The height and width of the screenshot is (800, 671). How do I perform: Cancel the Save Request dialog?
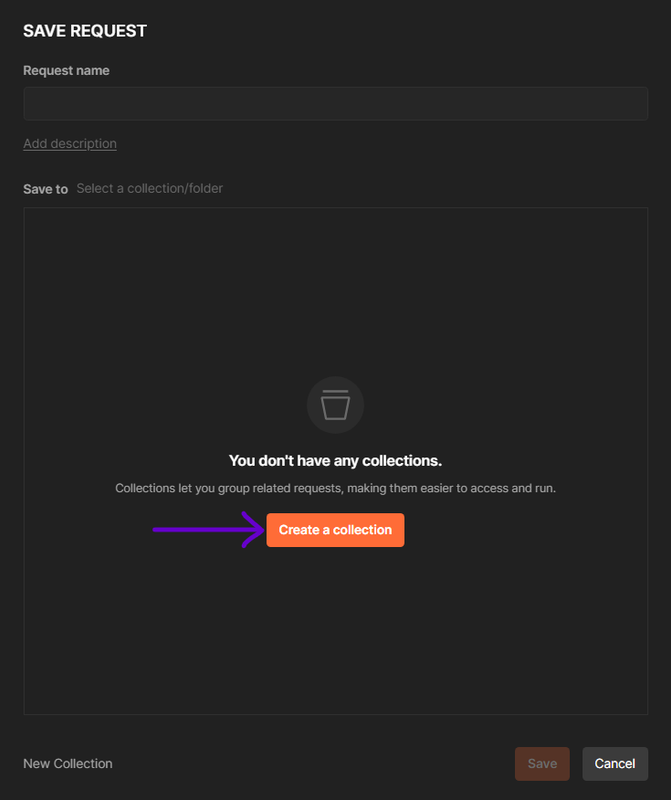(x=615, y=763)
